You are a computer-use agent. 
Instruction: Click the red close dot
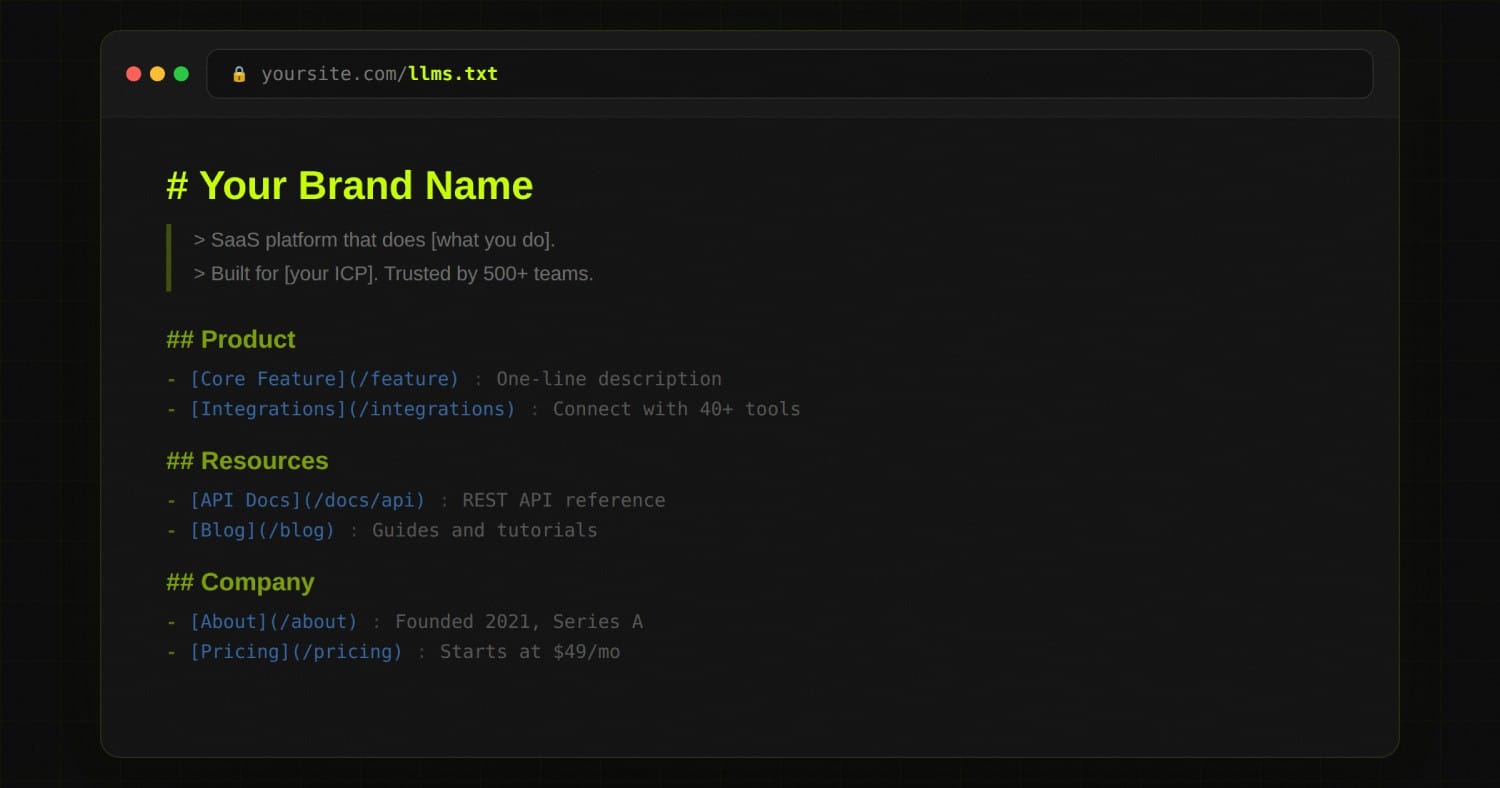click(x=133, y=74)
